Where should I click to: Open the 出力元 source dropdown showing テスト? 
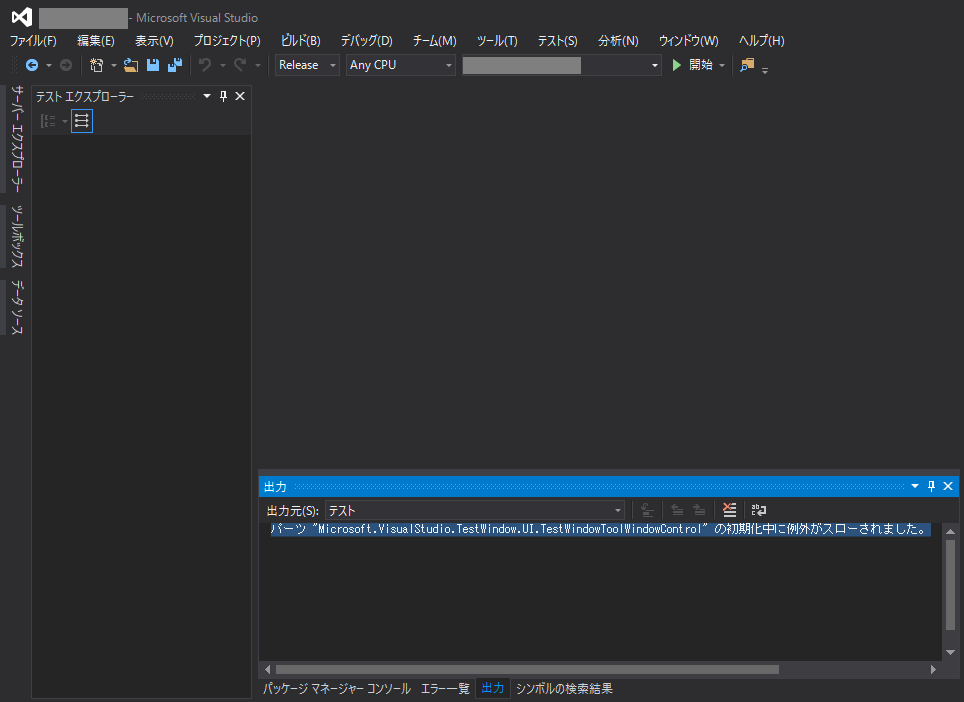pos(475,510)
